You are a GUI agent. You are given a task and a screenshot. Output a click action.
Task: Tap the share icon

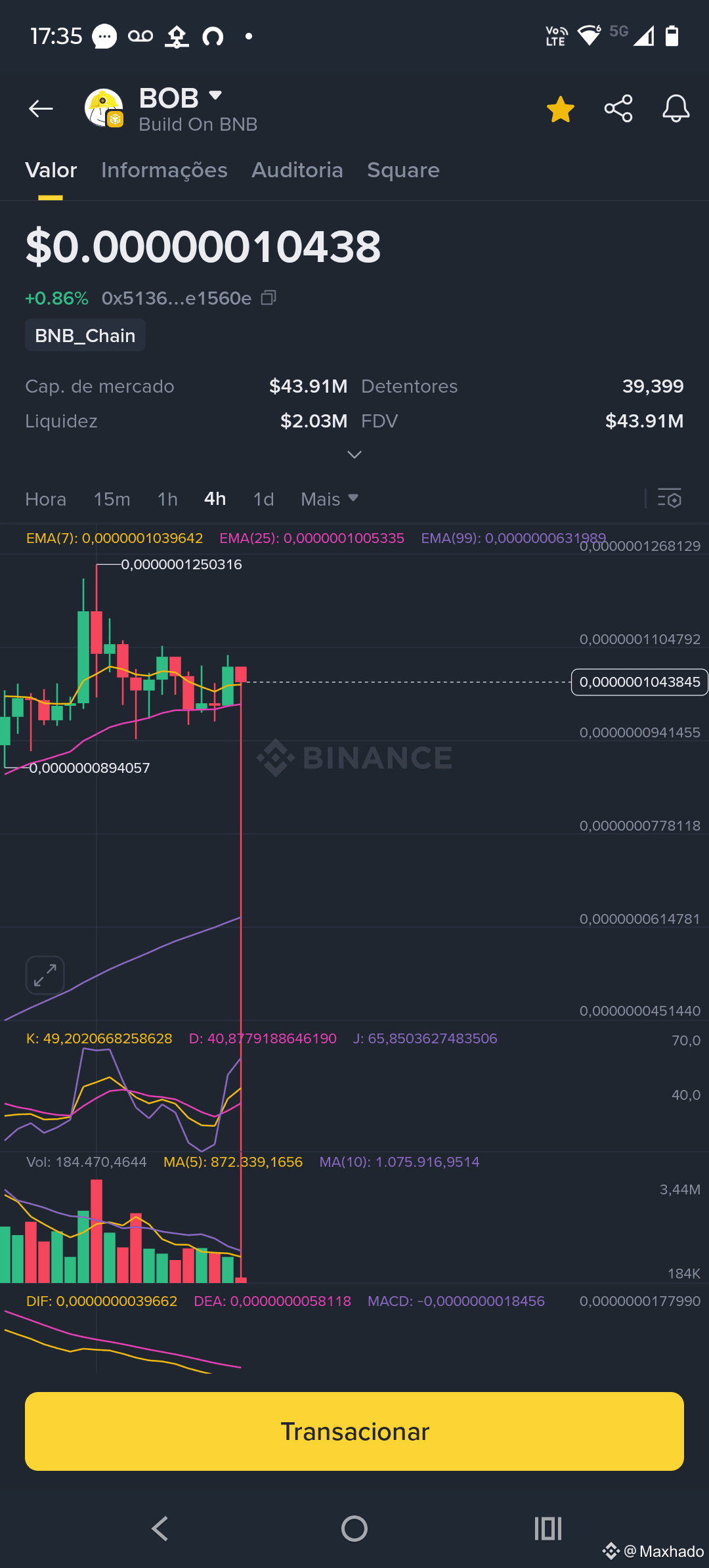[x=618, y=108]
